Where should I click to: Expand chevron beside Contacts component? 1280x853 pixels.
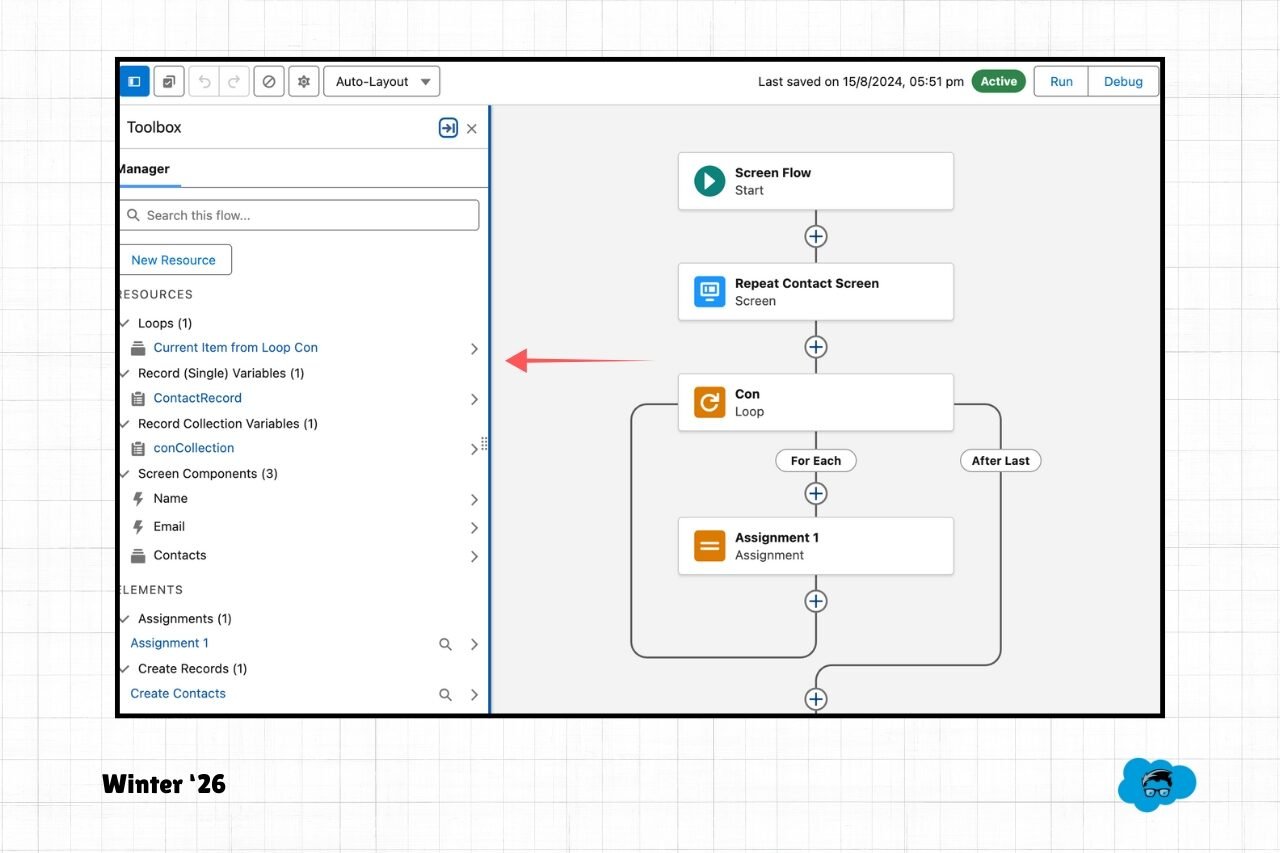point(474,557)
